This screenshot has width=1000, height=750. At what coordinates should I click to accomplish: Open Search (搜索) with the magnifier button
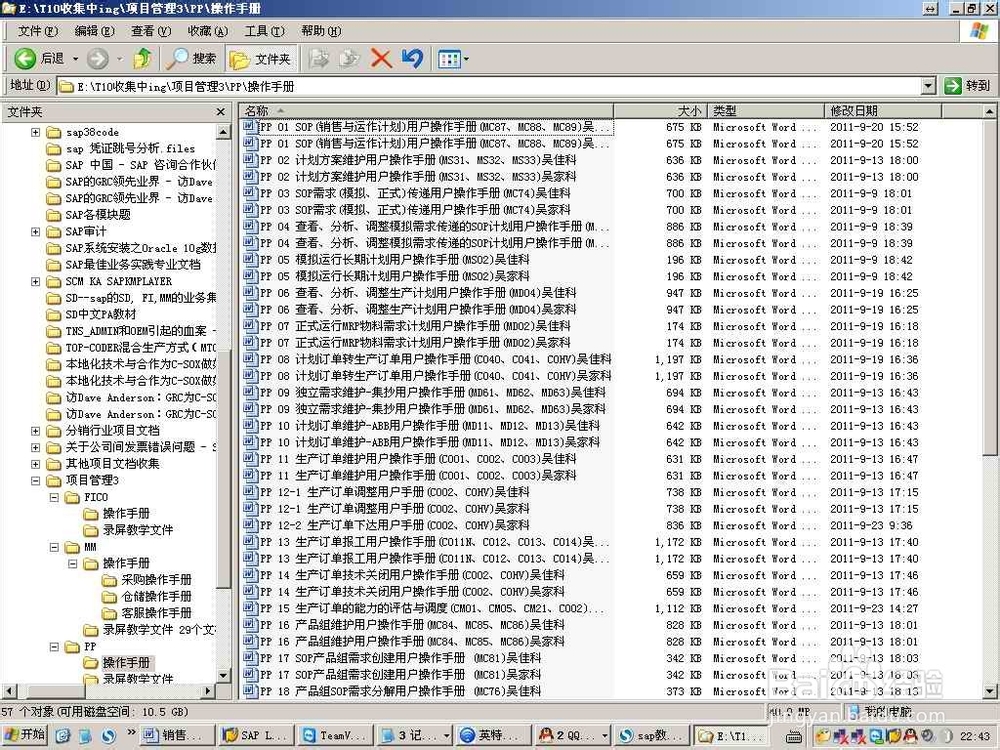pyautogui.click(x=192, y=59)
